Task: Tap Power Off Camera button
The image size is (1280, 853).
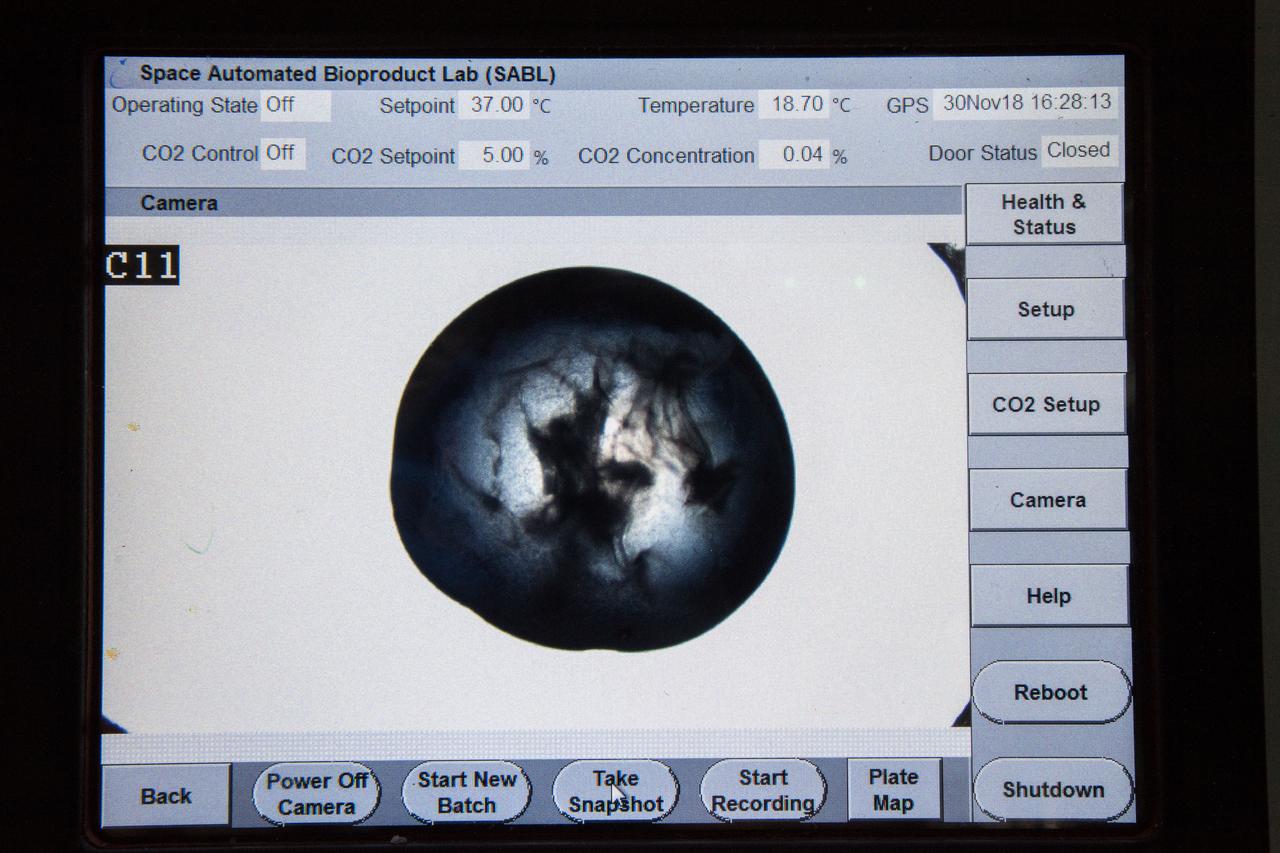Action: click(316, 794)
